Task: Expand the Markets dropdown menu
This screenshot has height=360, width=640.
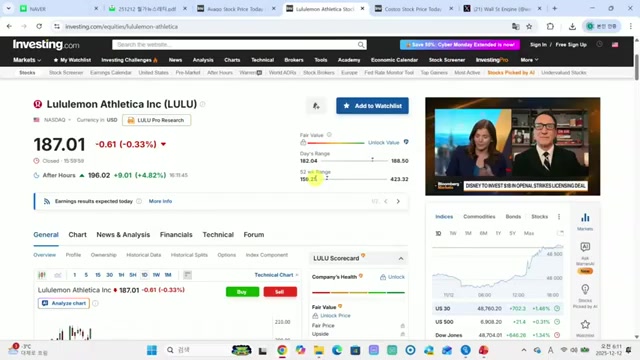Action: [x=27, y=60]
